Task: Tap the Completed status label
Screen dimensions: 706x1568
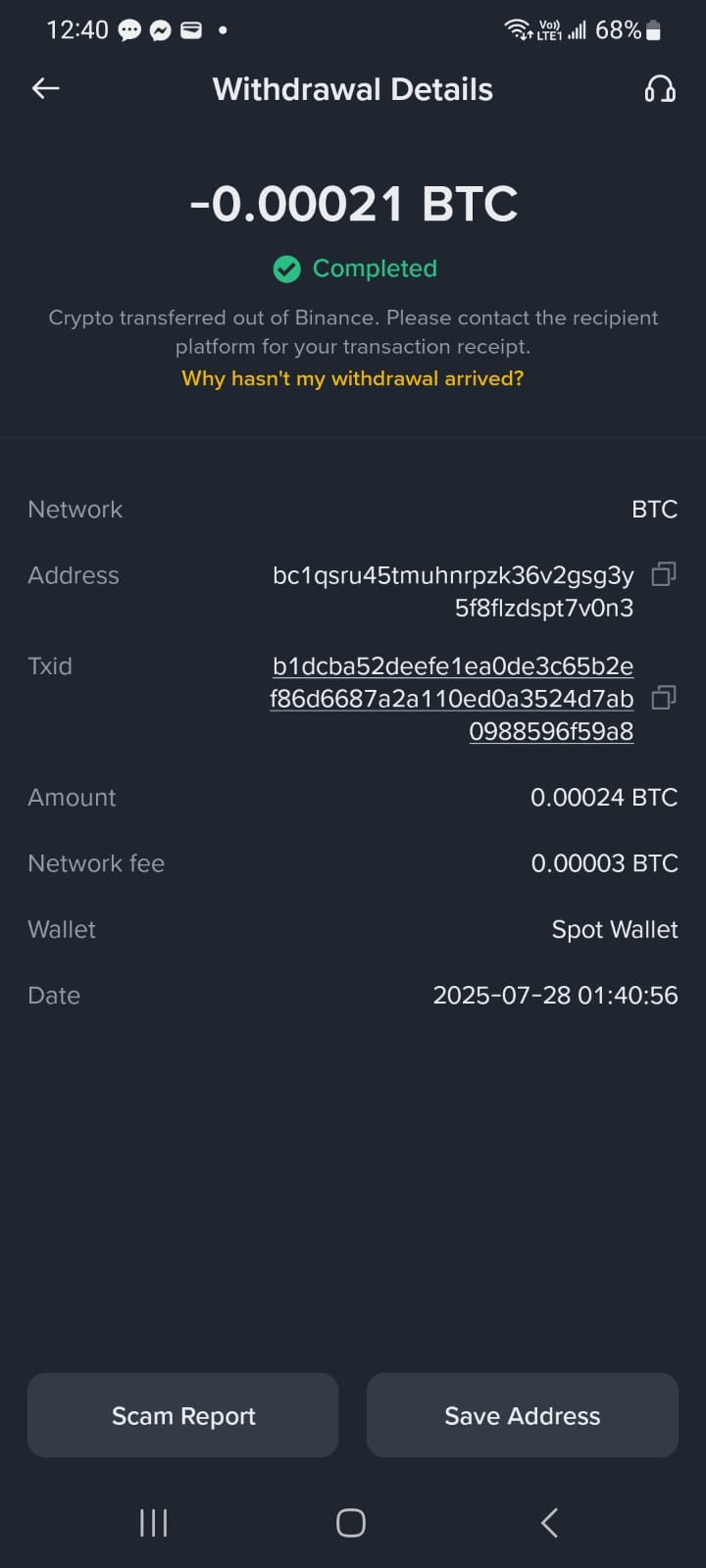Action: (x=375, y=269)
